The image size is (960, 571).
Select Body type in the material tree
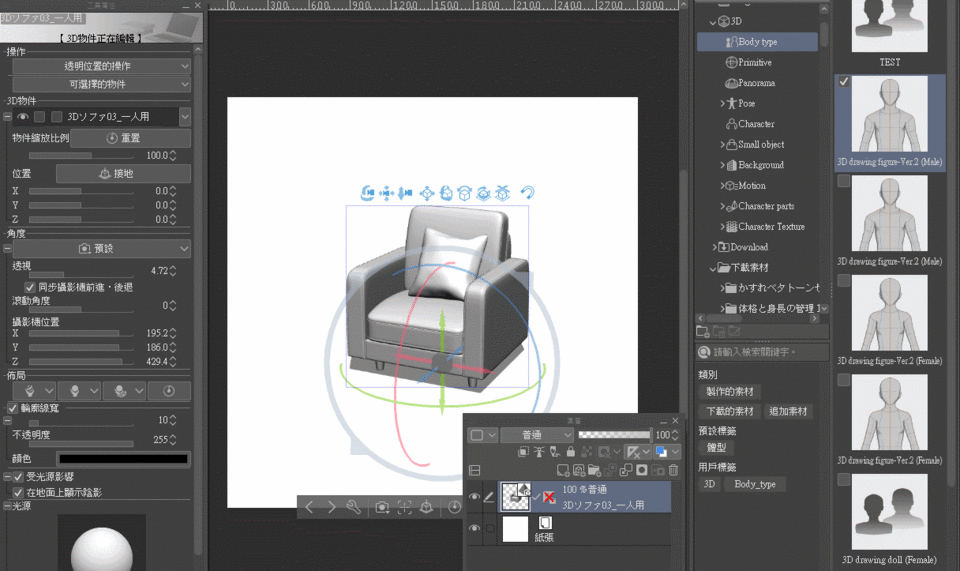coord(757,42)
